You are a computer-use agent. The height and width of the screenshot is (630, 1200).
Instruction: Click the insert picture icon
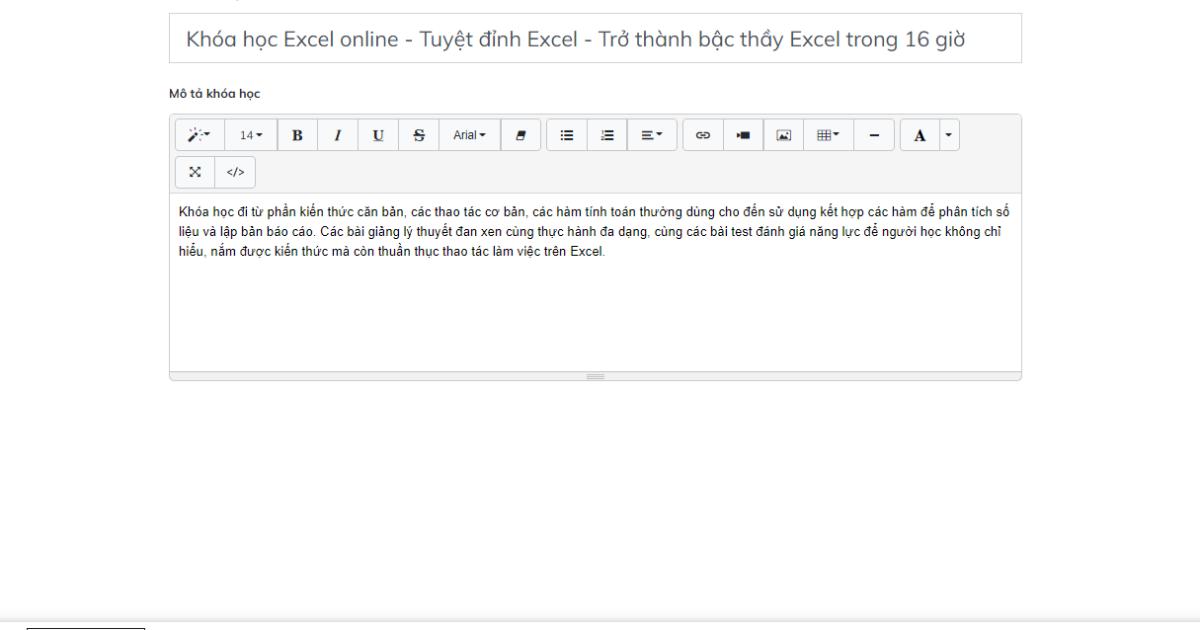(783, 134)
